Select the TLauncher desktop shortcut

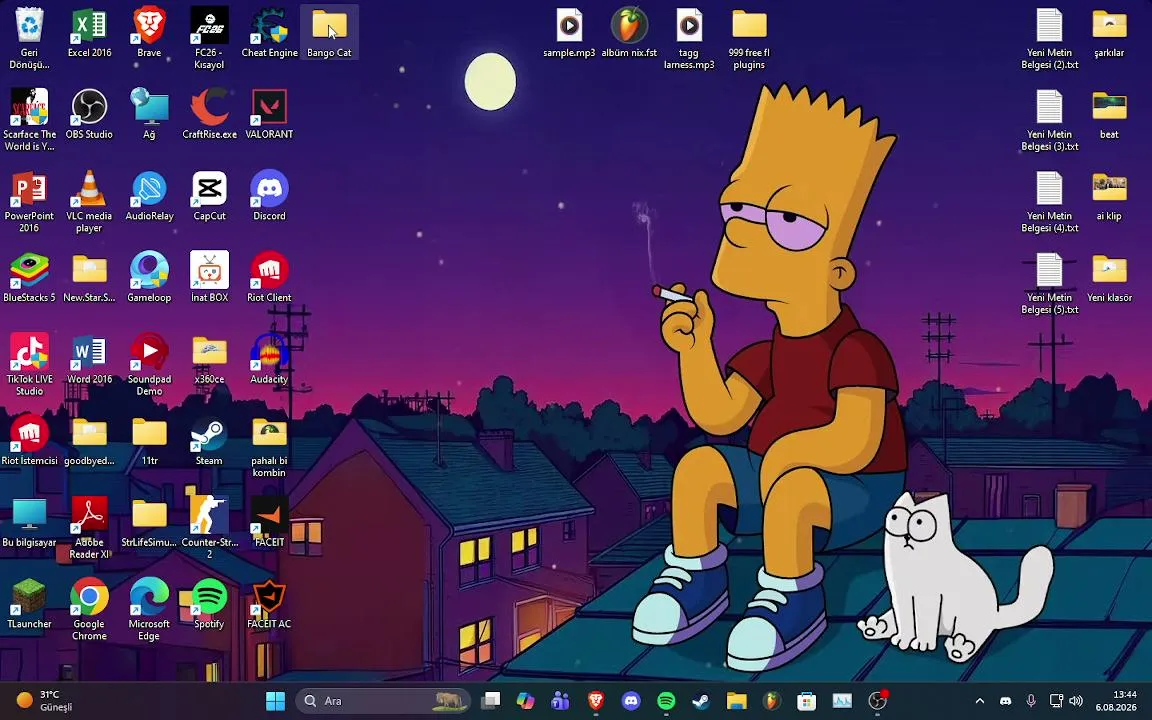point(29,603)
